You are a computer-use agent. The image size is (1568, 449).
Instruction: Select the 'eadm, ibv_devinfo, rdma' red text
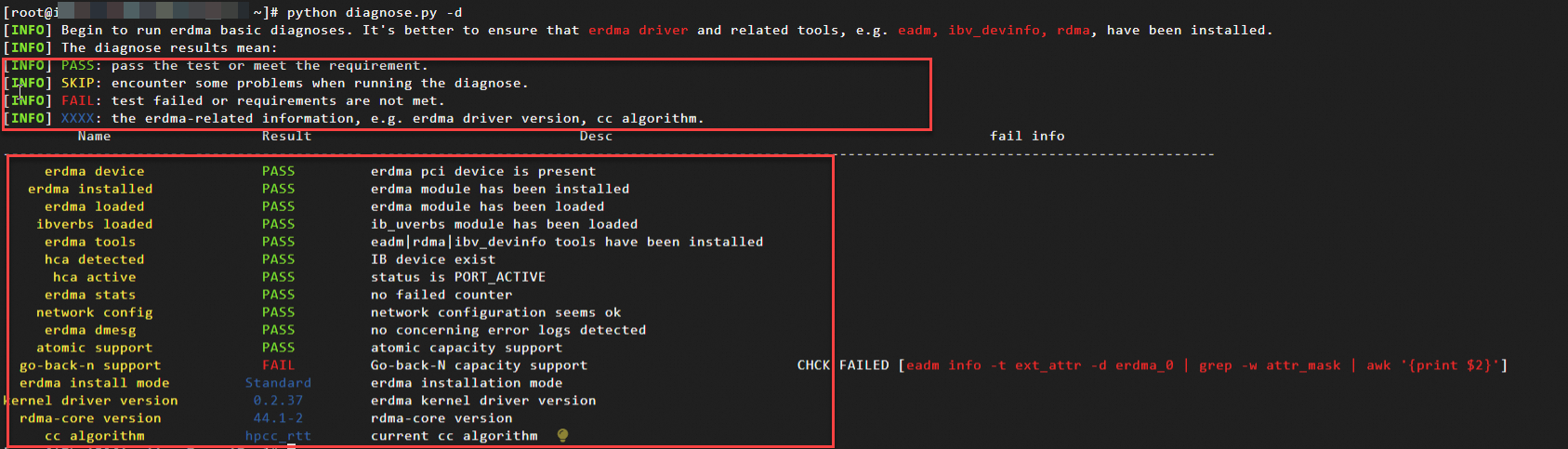pos(994,30)
